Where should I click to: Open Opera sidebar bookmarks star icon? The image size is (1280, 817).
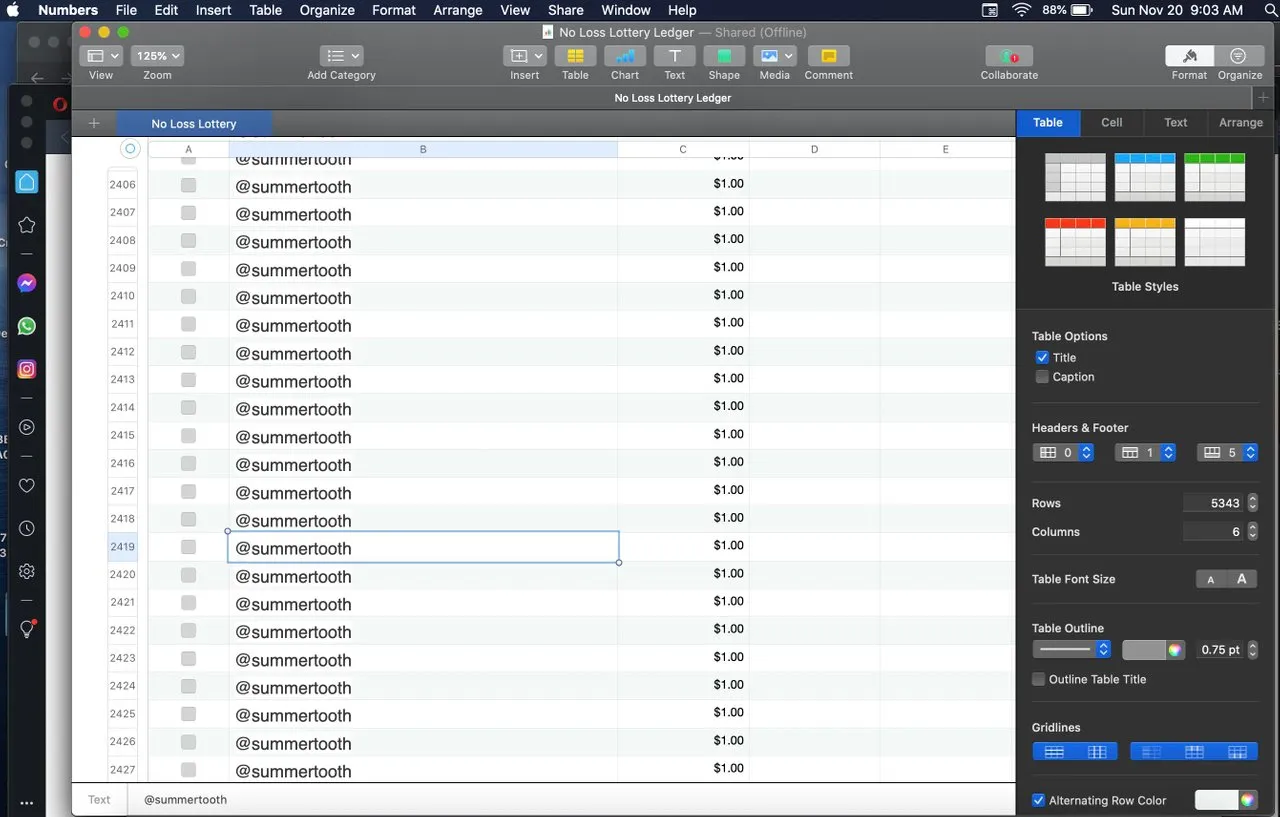[27, 226]
